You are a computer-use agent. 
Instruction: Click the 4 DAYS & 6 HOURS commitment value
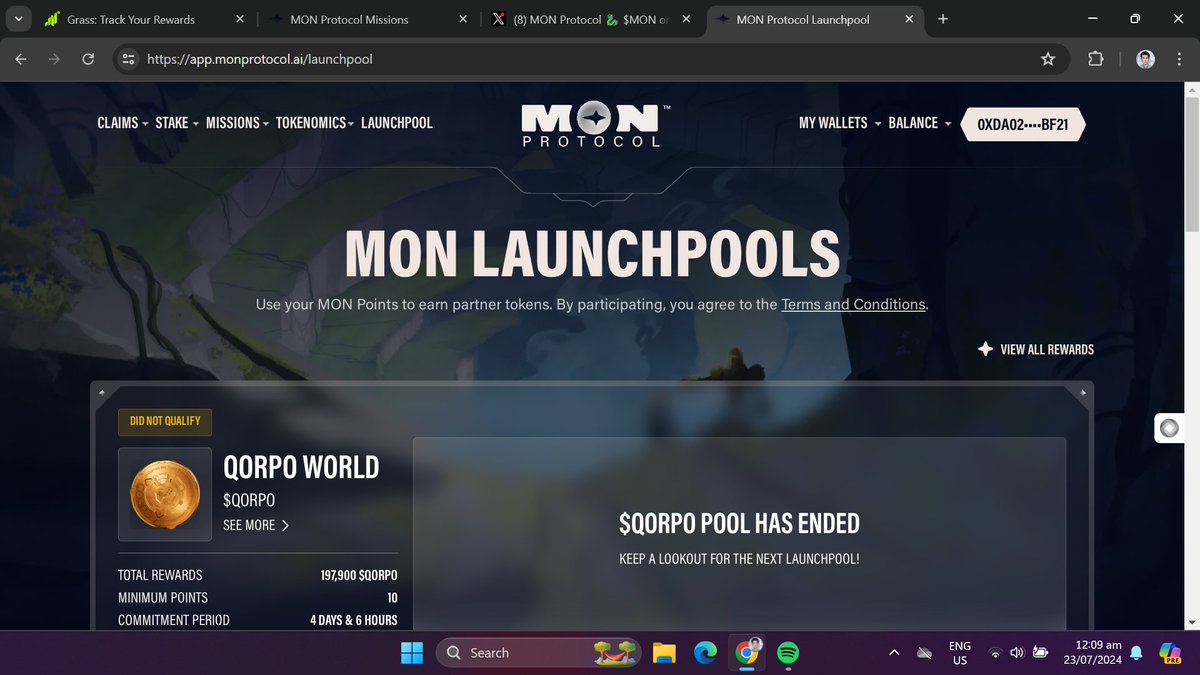click(353, 620)
